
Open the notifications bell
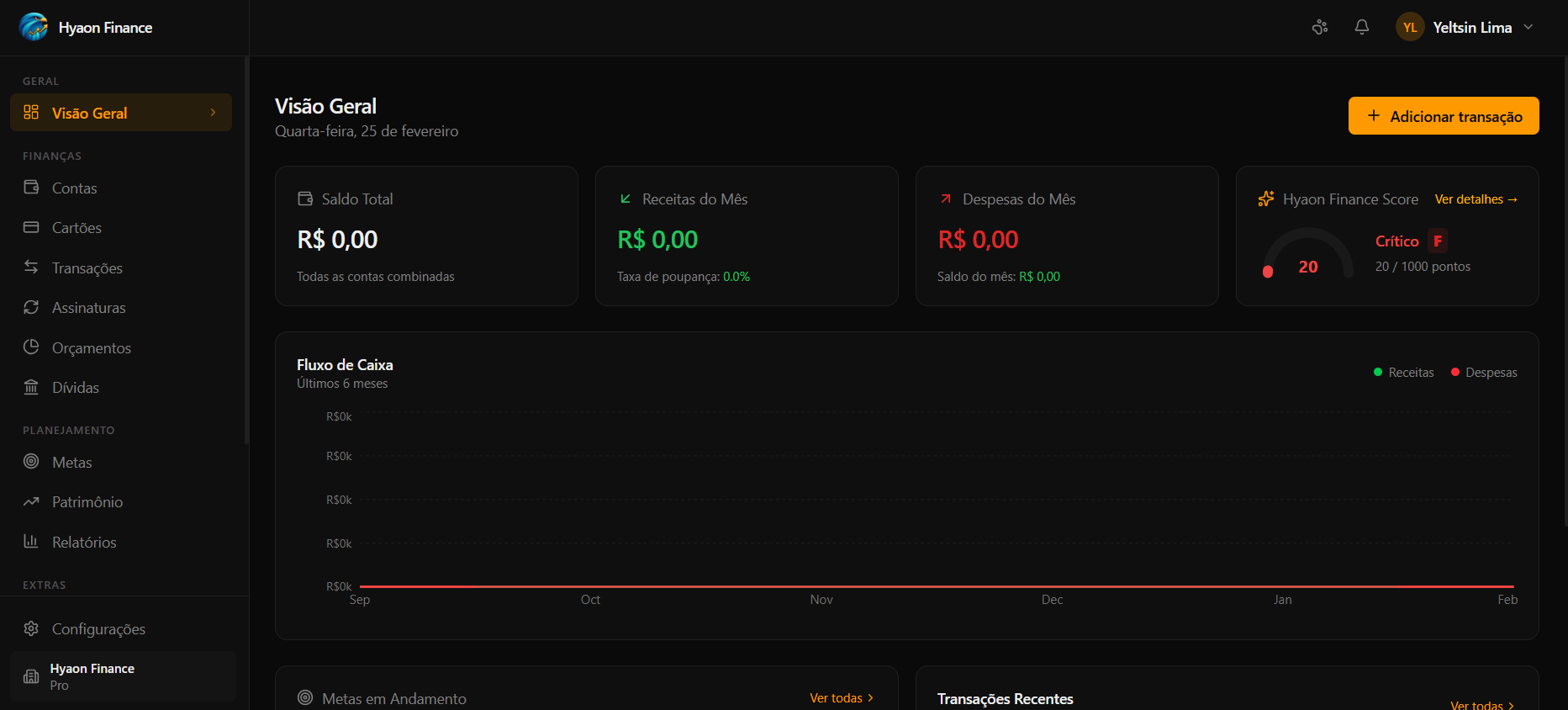[1362, 27]
